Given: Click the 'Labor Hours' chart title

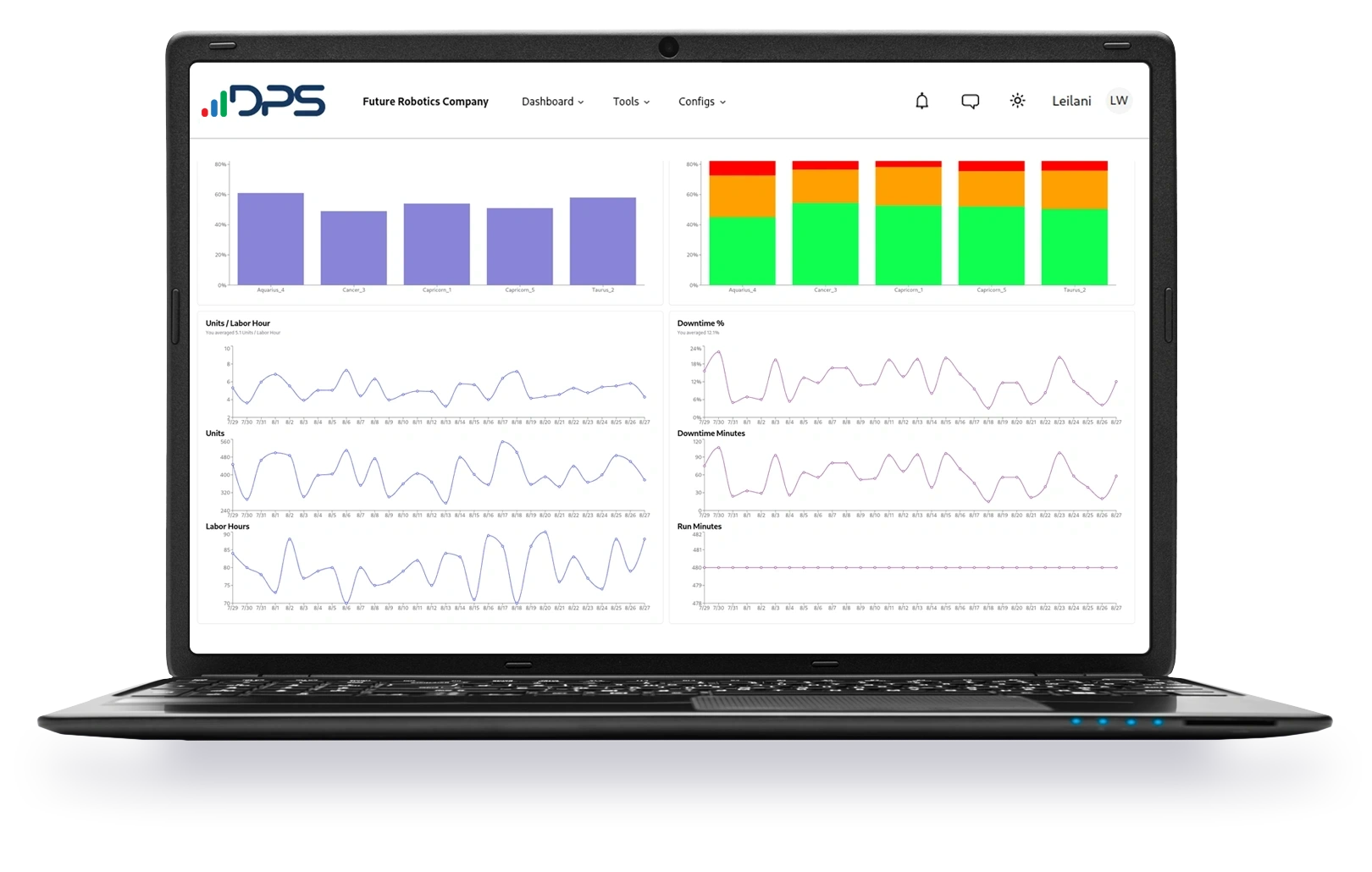Looking at the screenshot, I should point(228,527).
